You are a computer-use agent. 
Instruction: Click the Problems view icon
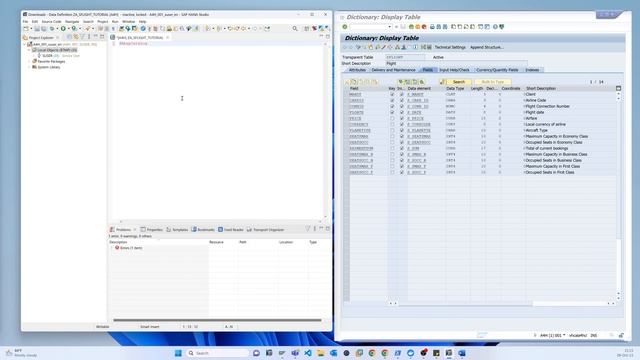click(x=112, y=229)
